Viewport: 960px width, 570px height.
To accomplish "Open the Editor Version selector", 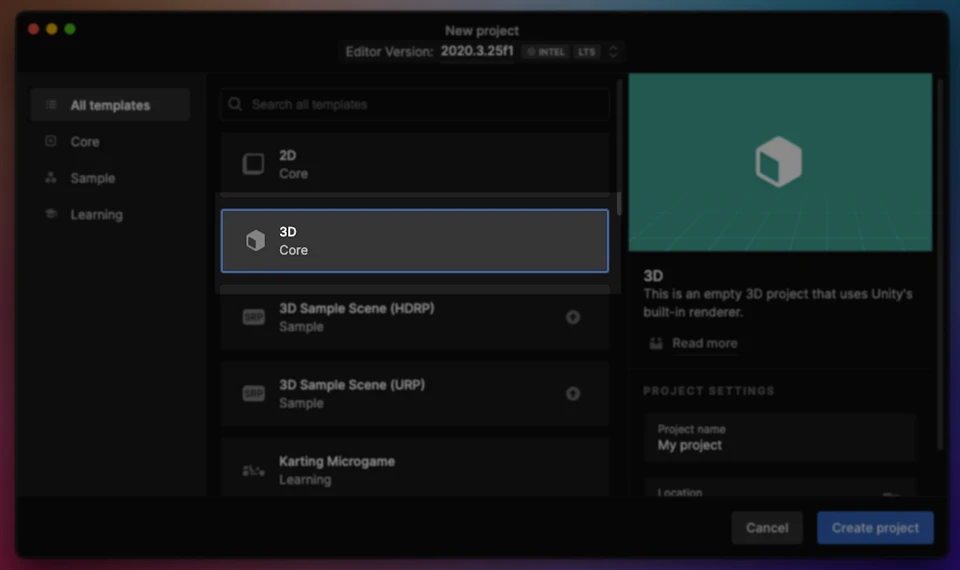I will pos(482,51).
